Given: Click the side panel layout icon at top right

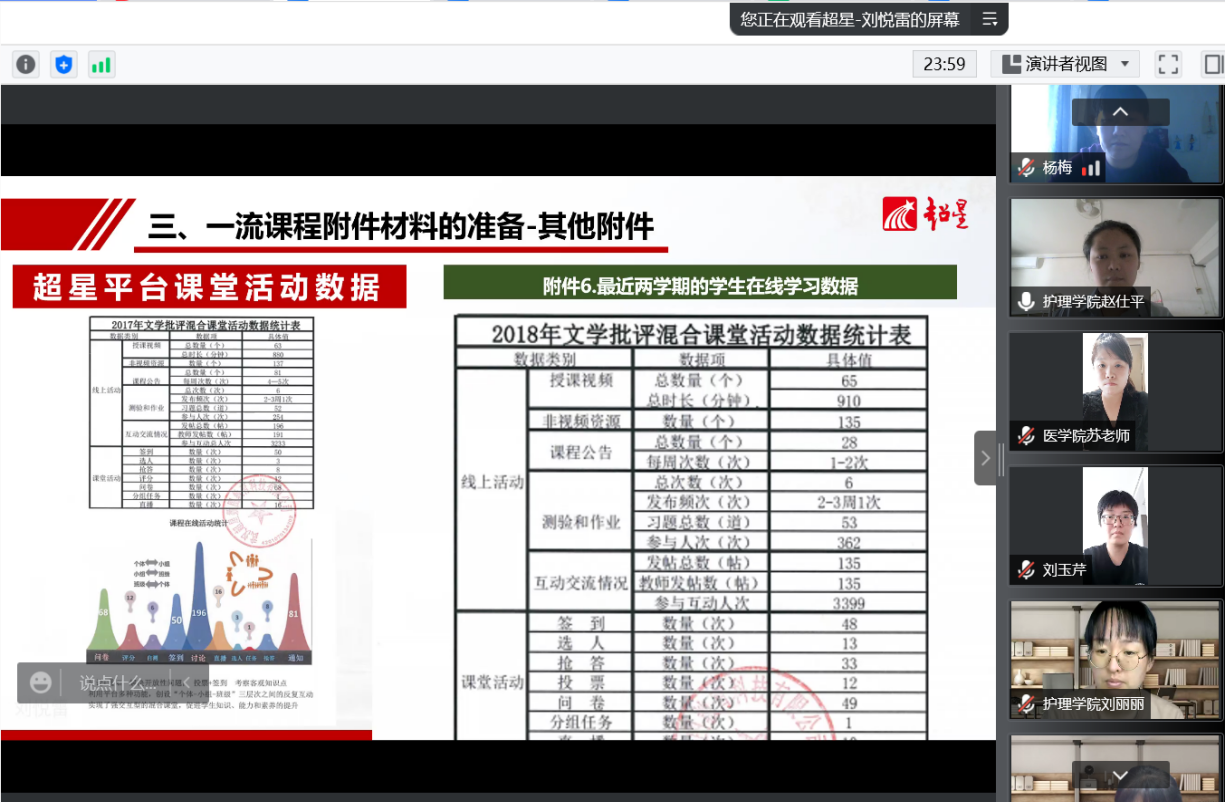Looking at the screenshot, I should pyautogui.click(x=1213, y=65).
